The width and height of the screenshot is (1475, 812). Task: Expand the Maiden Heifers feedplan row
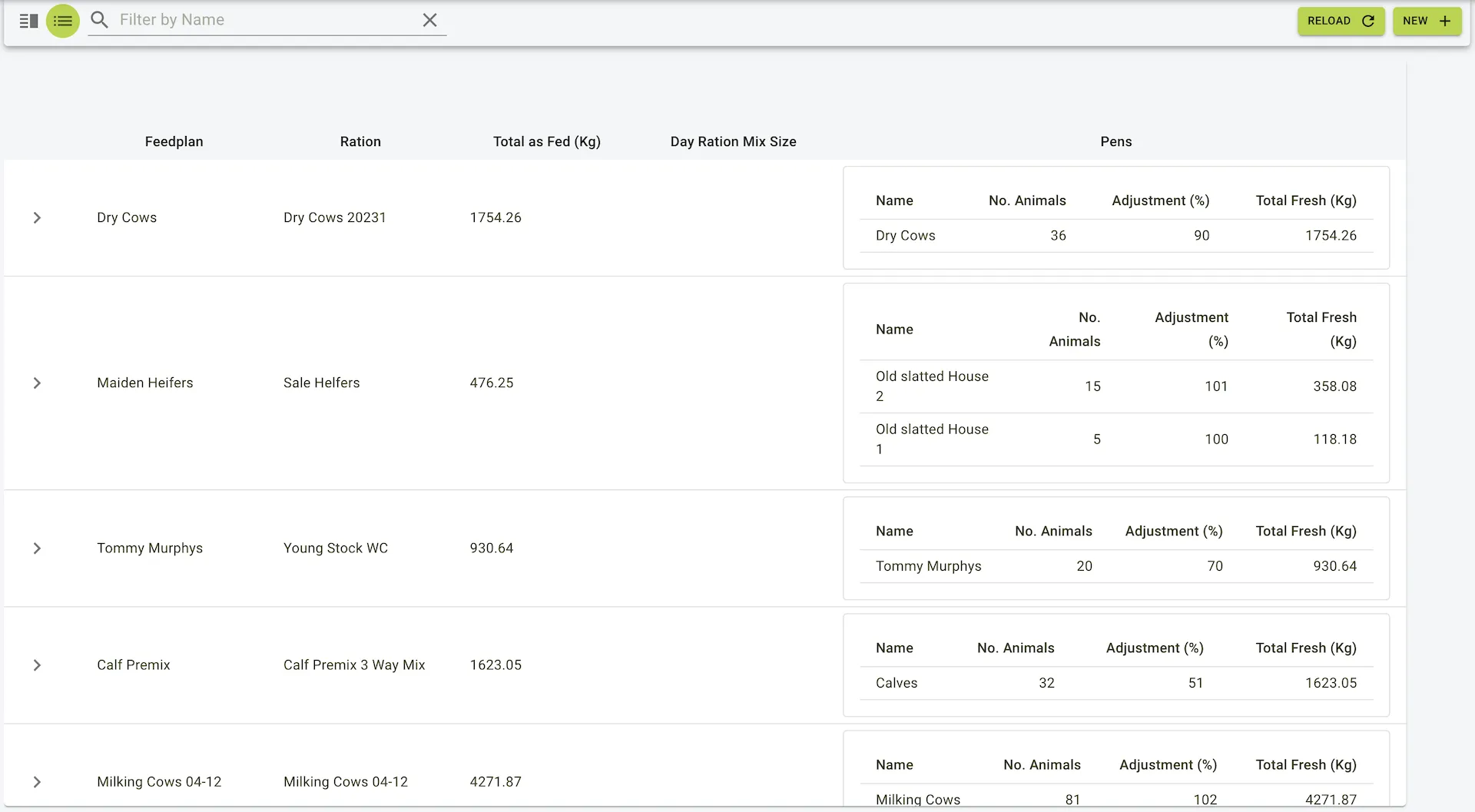tap(37, 383)
